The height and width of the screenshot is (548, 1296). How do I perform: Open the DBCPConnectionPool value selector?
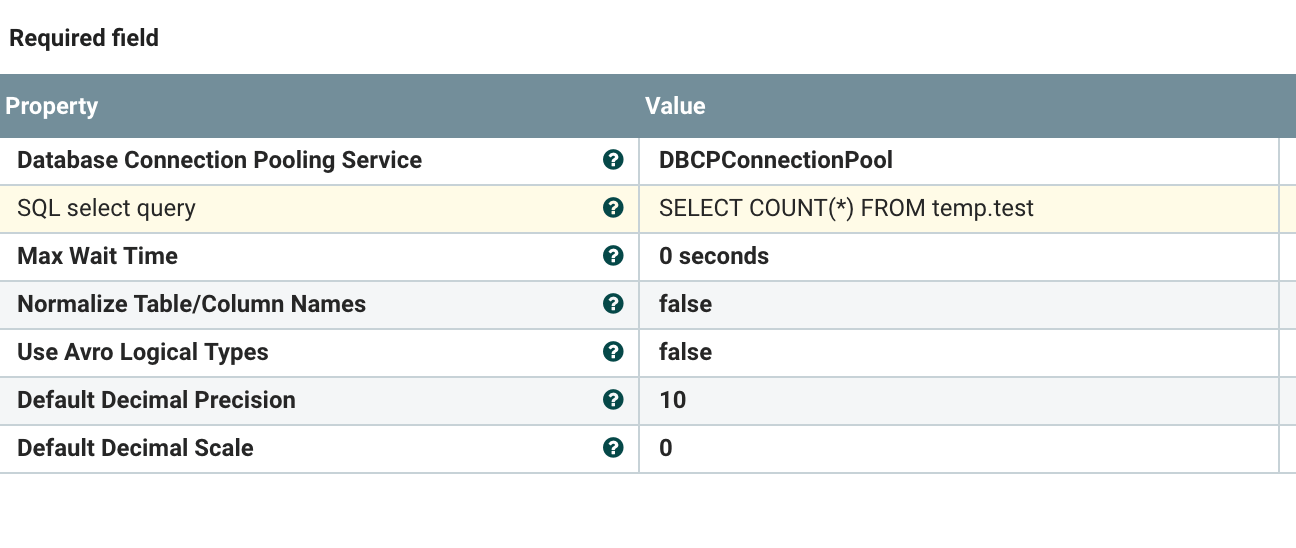(x=776, y=160)
